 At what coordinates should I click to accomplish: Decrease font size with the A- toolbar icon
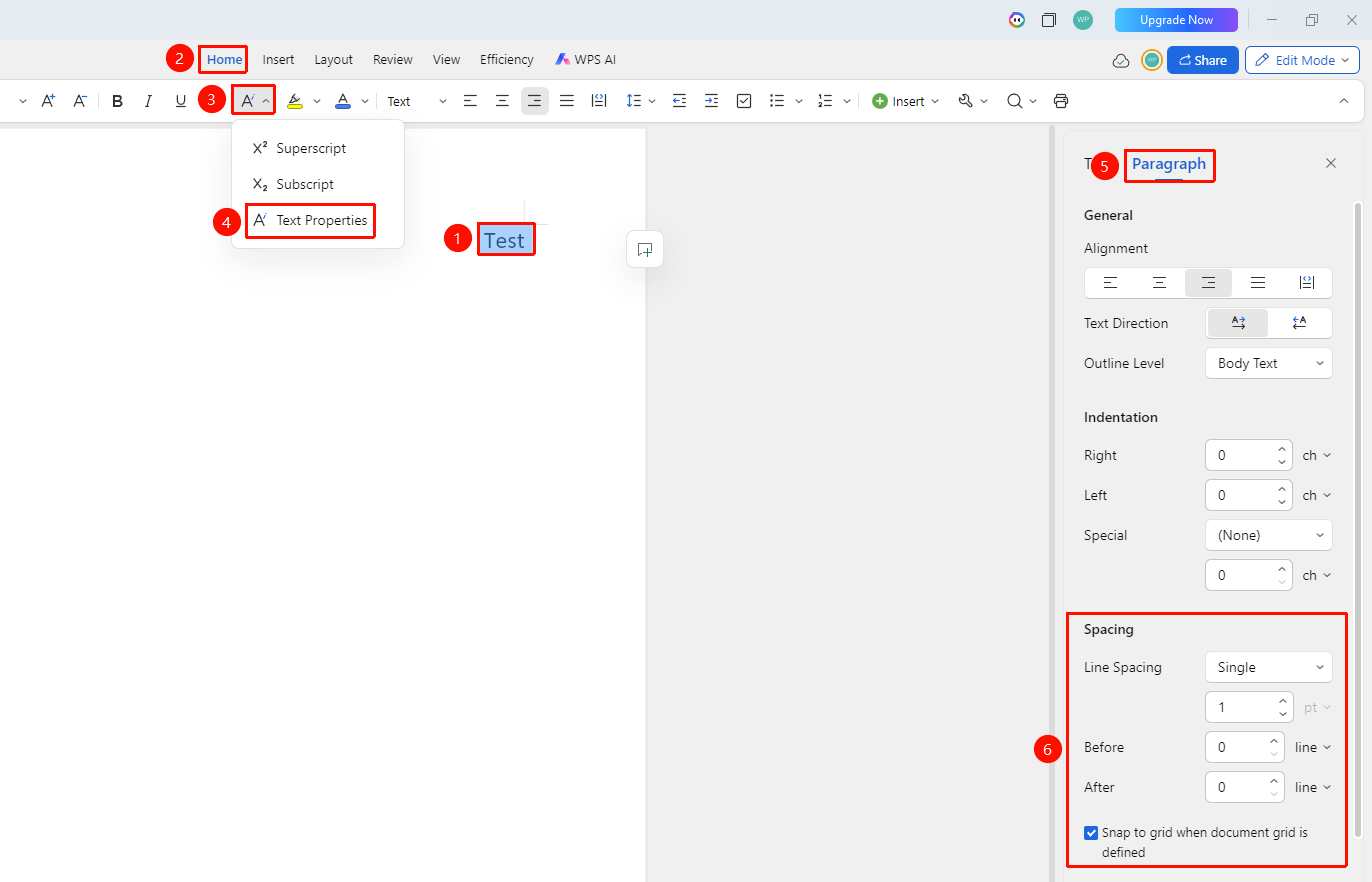[80, 101]
